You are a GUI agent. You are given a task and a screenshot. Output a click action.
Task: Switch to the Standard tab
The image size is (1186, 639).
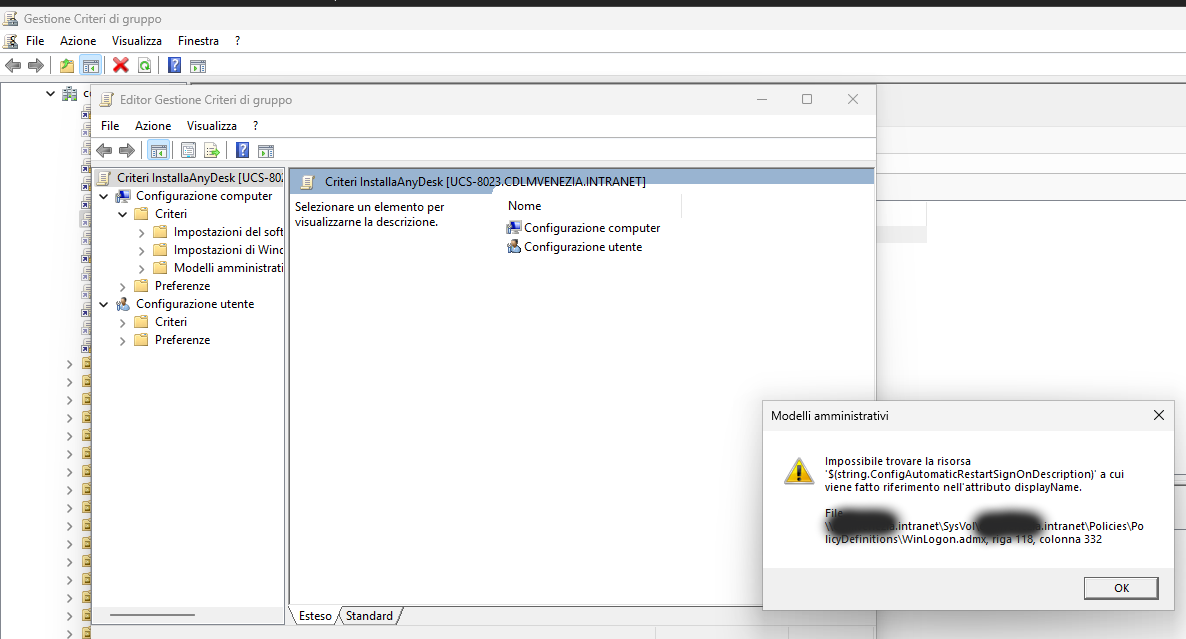pyautogui.click(x=369, y=616)
